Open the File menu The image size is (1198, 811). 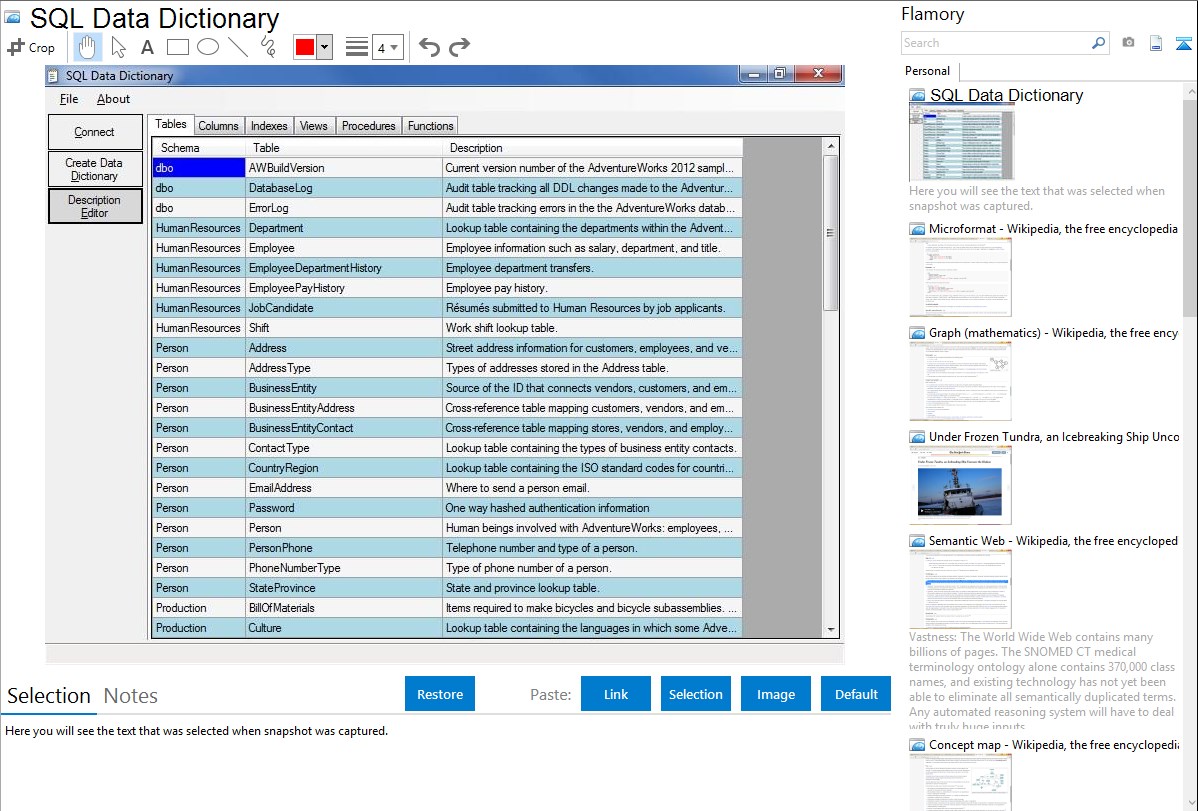click(69, 99)
